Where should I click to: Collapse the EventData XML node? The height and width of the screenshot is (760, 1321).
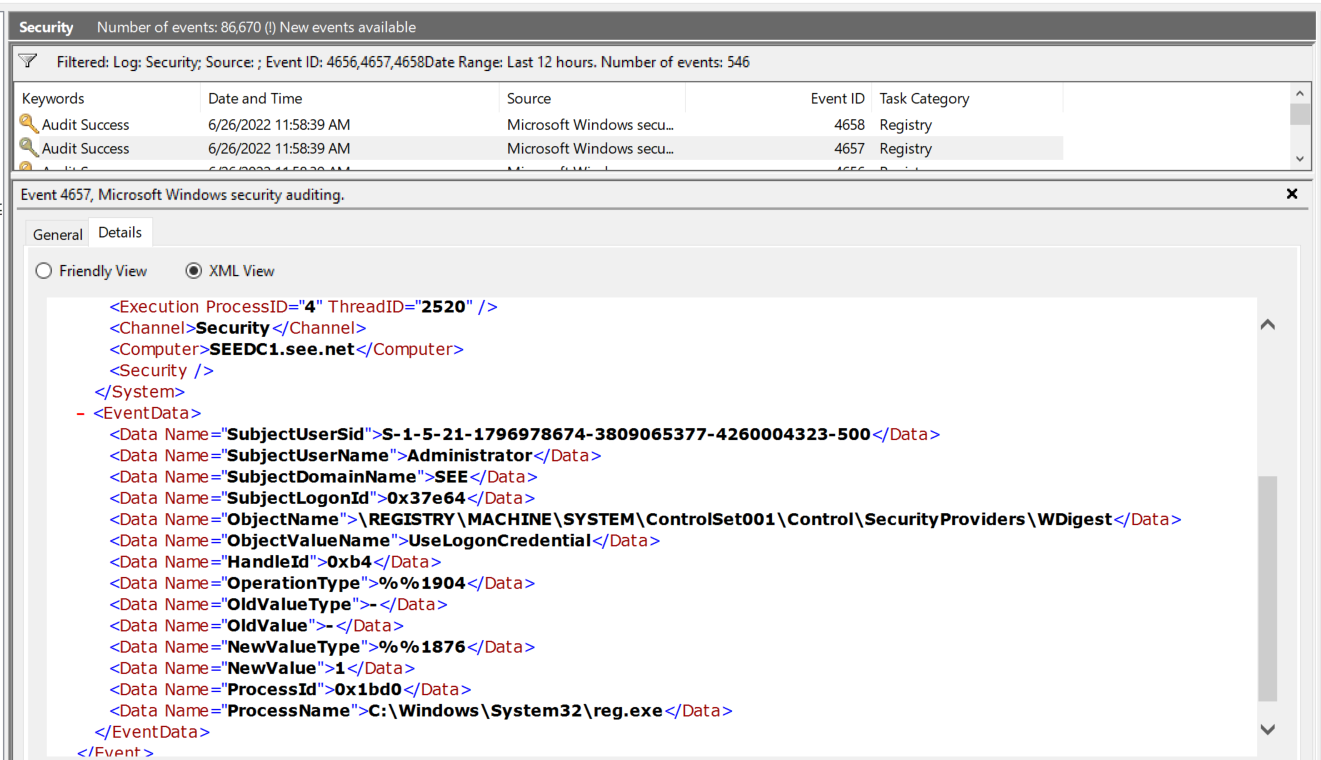81,413
